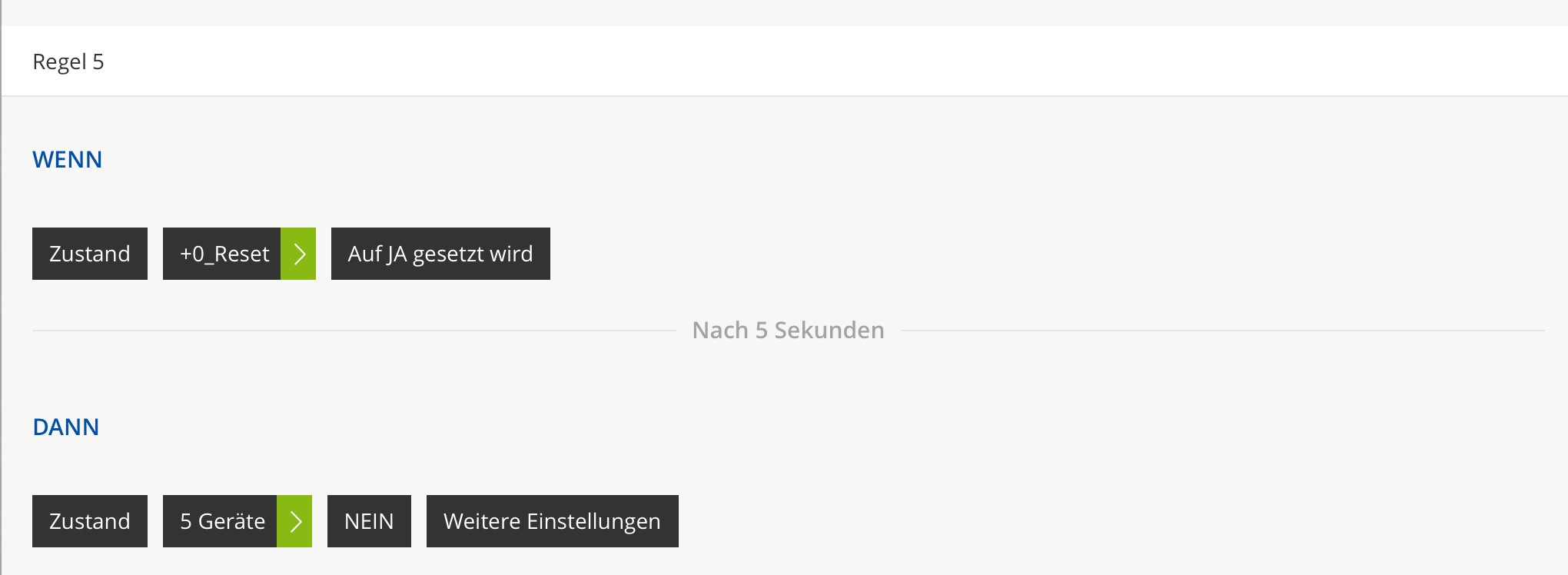Viewport: 1568px width, 575px height.
Task: Click the green arrow beside 5 Geräte
Action: click(294, 521)
